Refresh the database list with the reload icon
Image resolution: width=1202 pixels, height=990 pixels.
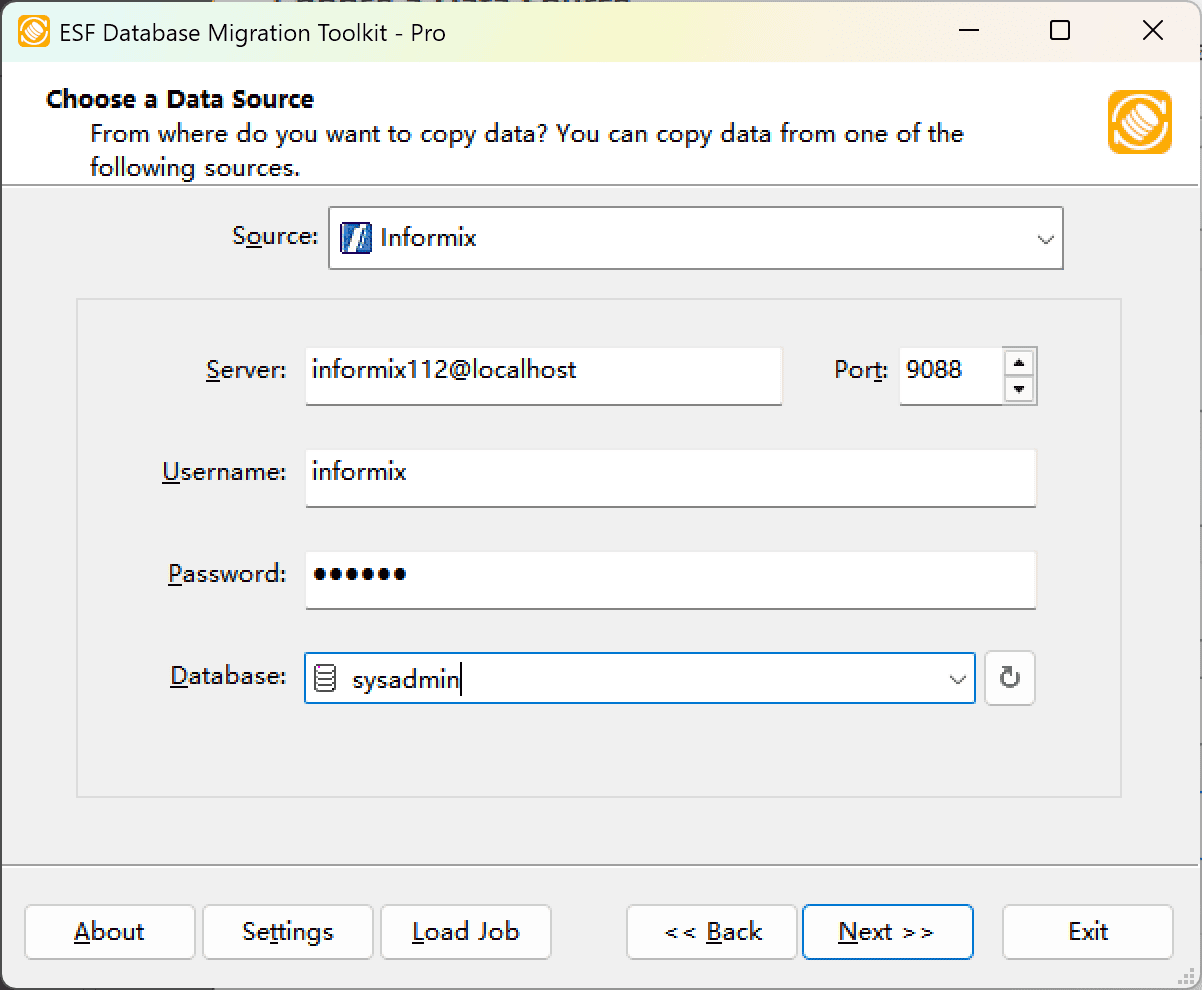pos(1009,678)
